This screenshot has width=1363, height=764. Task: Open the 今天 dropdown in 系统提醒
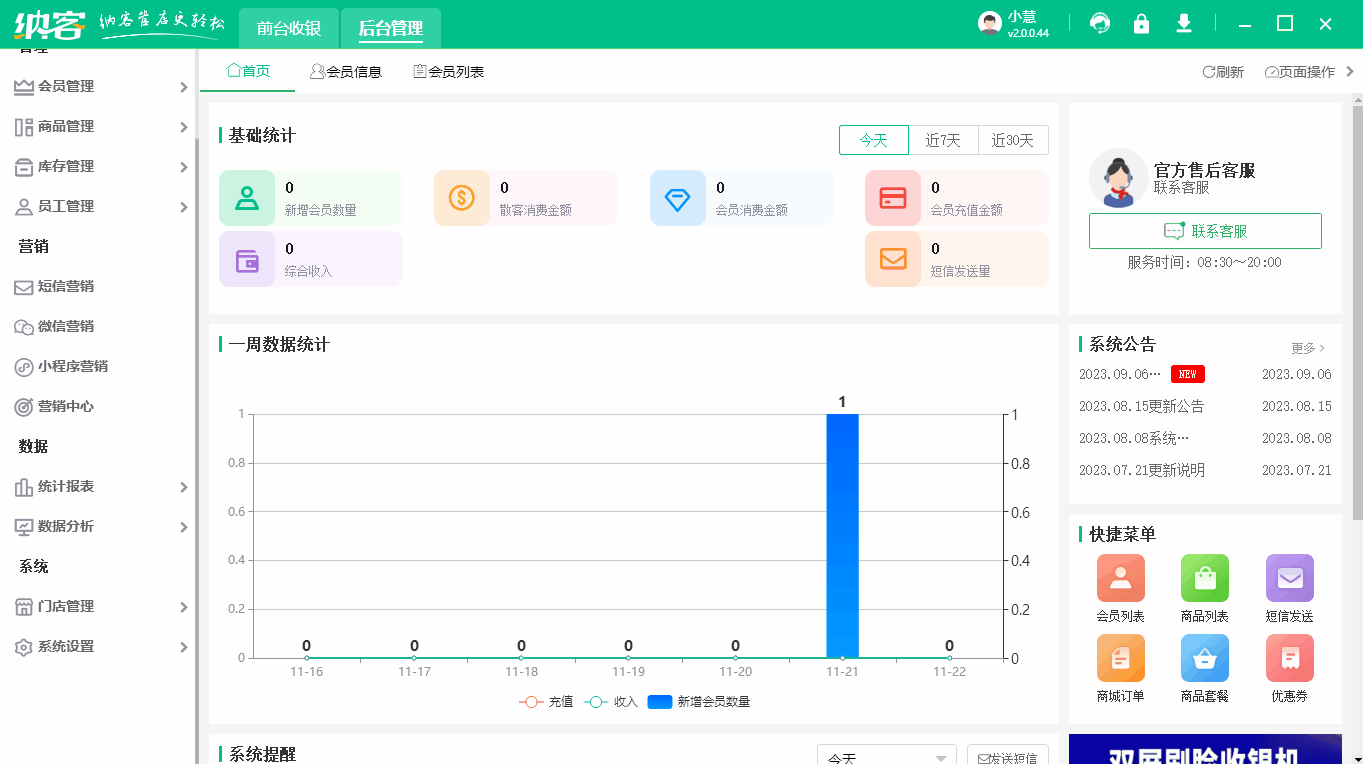coord(885,757)
